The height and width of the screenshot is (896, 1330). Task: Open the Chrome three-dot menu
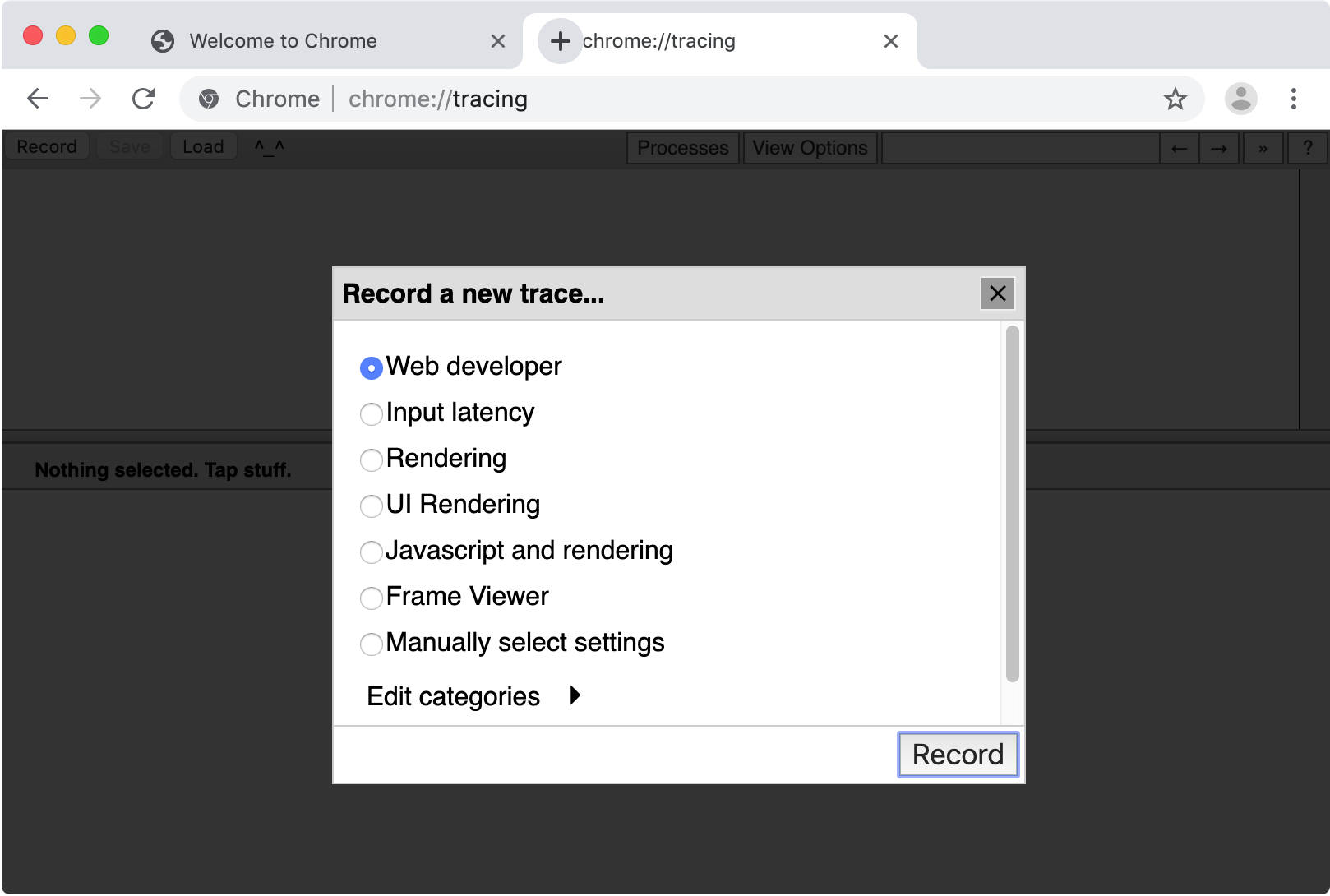click(x=1294, y=99)
